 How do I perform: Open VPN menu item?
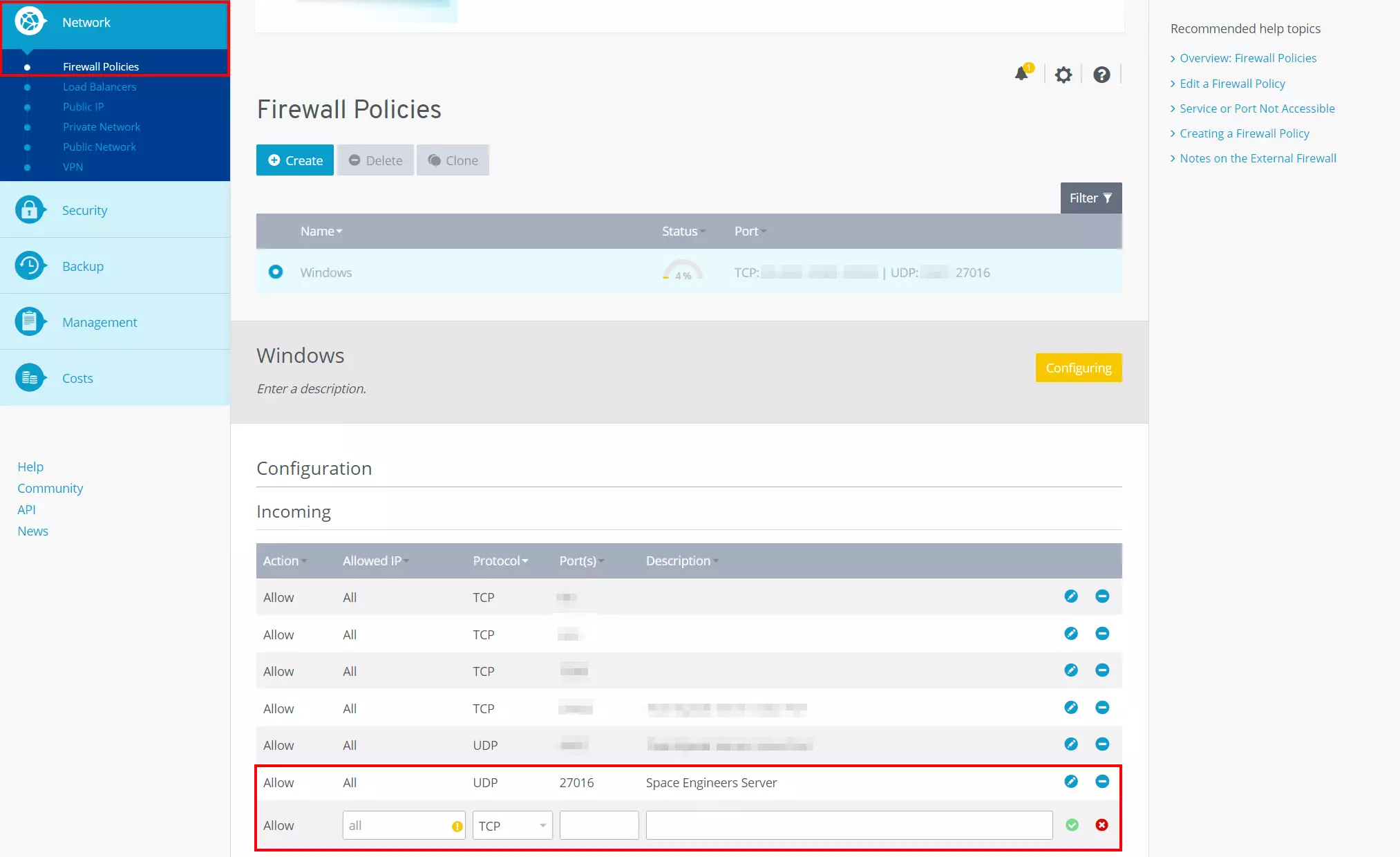pos(73,167)
